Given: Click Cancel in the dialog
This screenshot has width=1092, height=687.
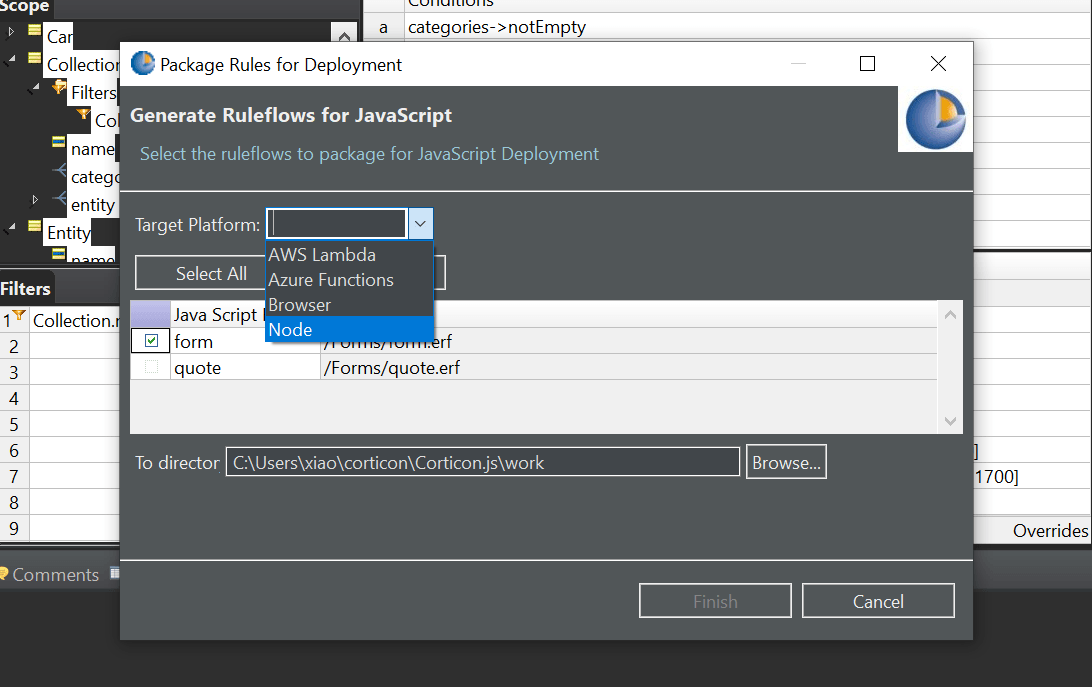Looking at the screenshot, I should point(878,601).
